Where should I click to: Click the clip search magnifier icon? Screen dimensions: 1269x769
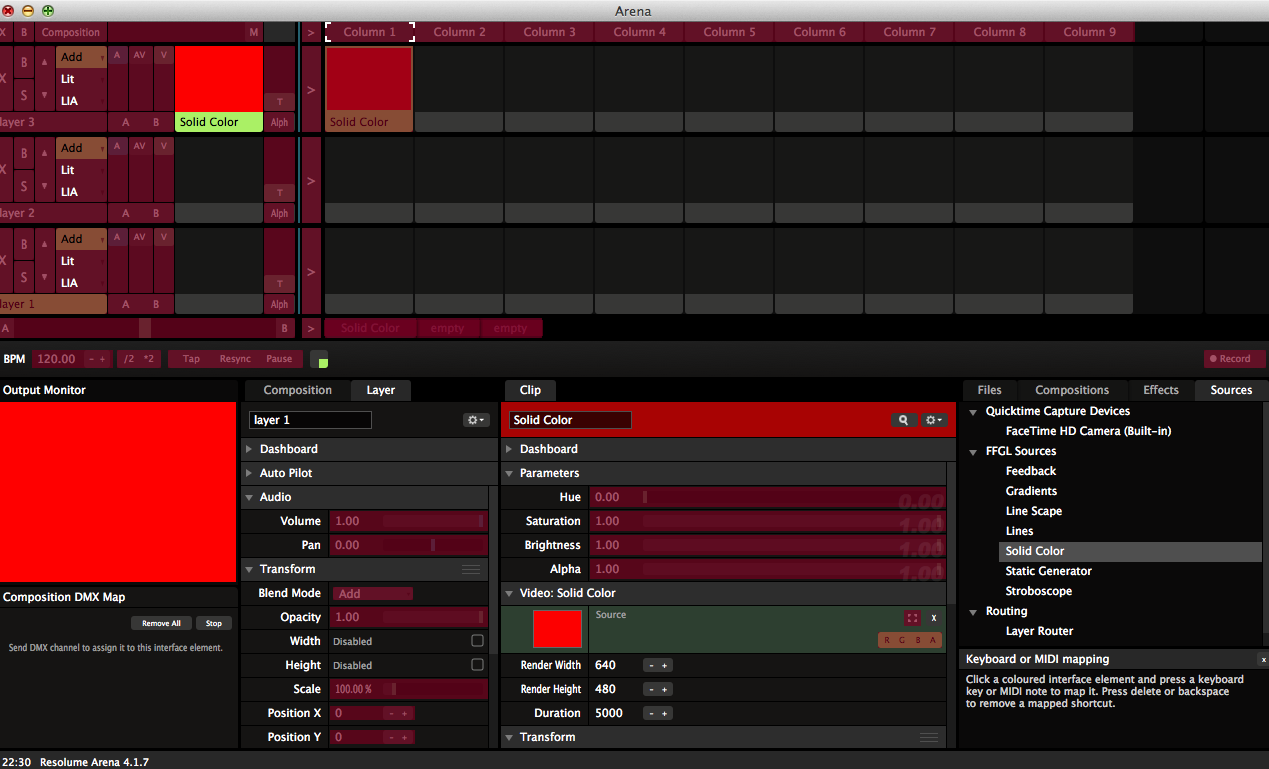pos(903,421)
